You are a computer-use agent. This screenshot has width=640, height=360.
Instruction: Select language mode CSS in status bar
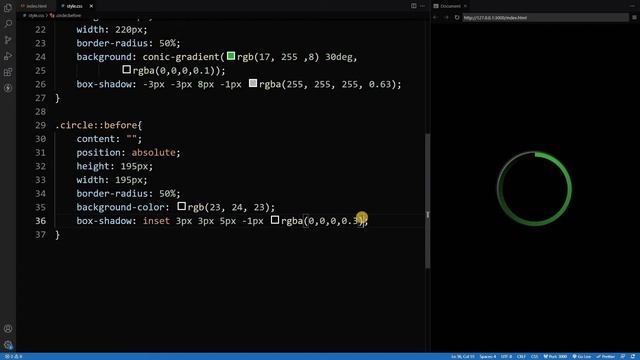[534, 357]
